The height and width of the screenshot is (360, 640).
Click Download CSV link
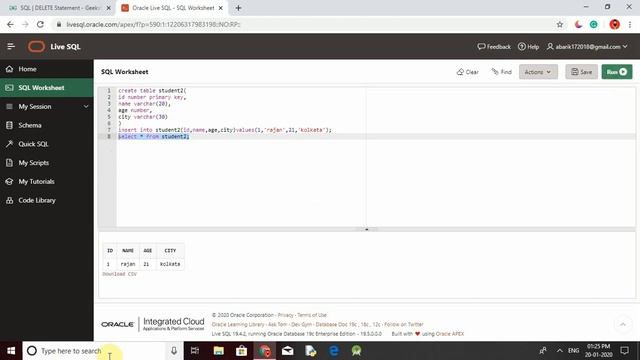click(x=120, y=274)
